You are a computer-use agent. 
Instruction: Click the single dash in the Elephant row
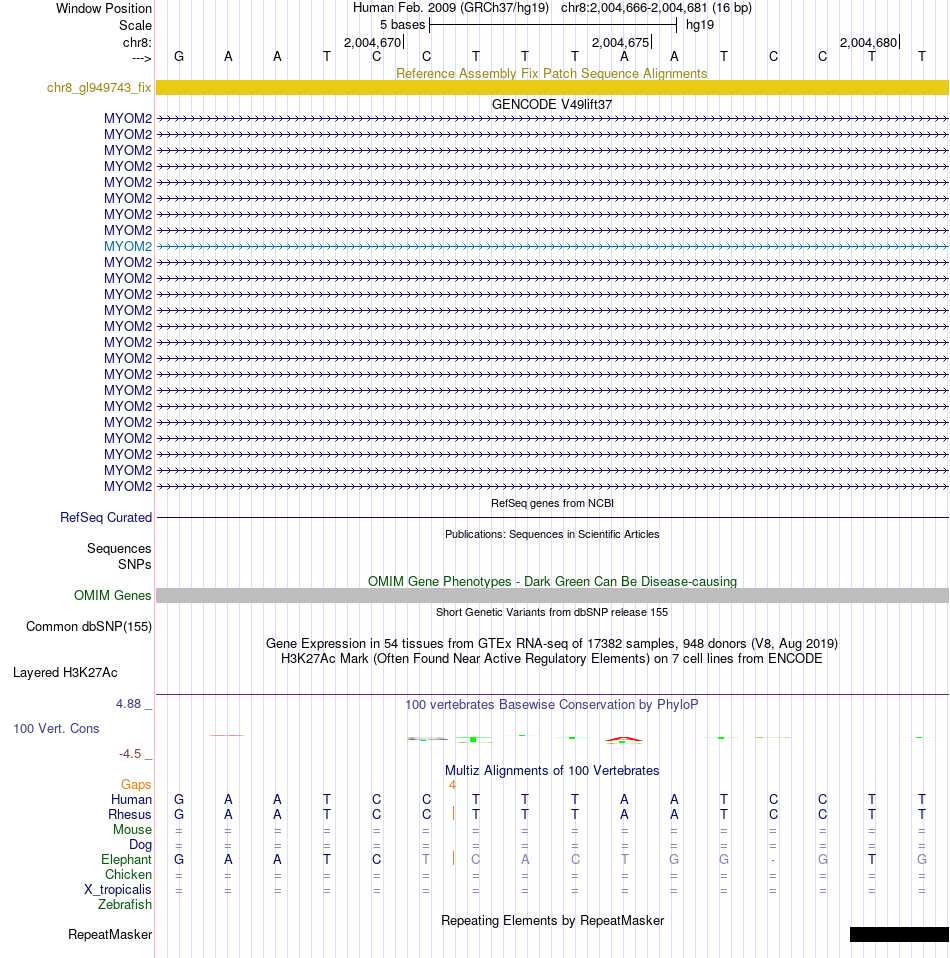pyautogui.click(x=773, y=860)
